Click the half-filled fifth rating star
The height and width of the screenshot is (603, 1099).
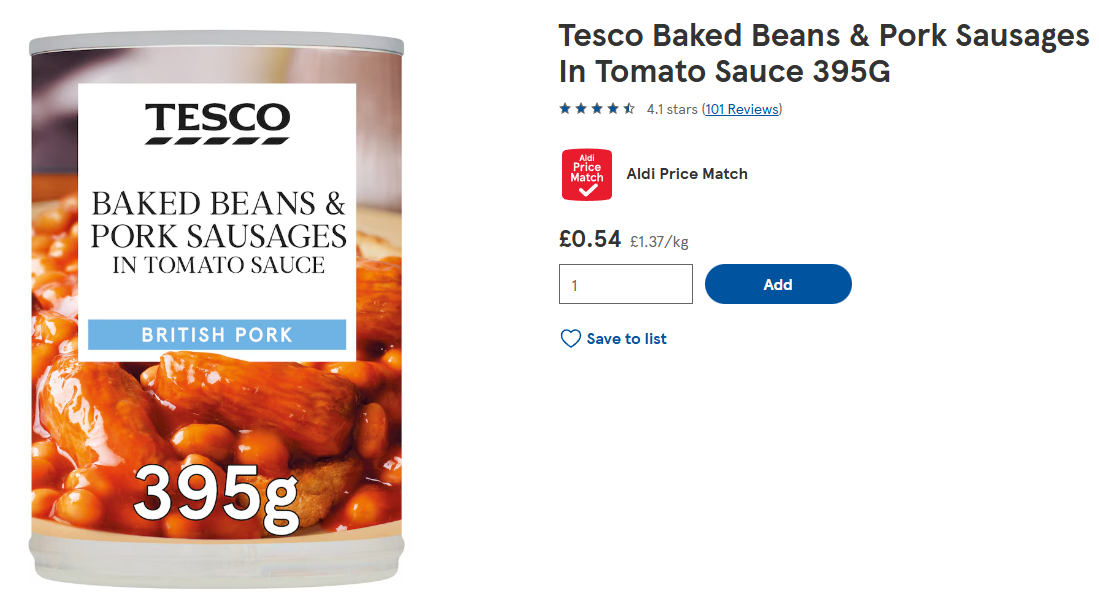pyautogui.click(x=629, y=109)
